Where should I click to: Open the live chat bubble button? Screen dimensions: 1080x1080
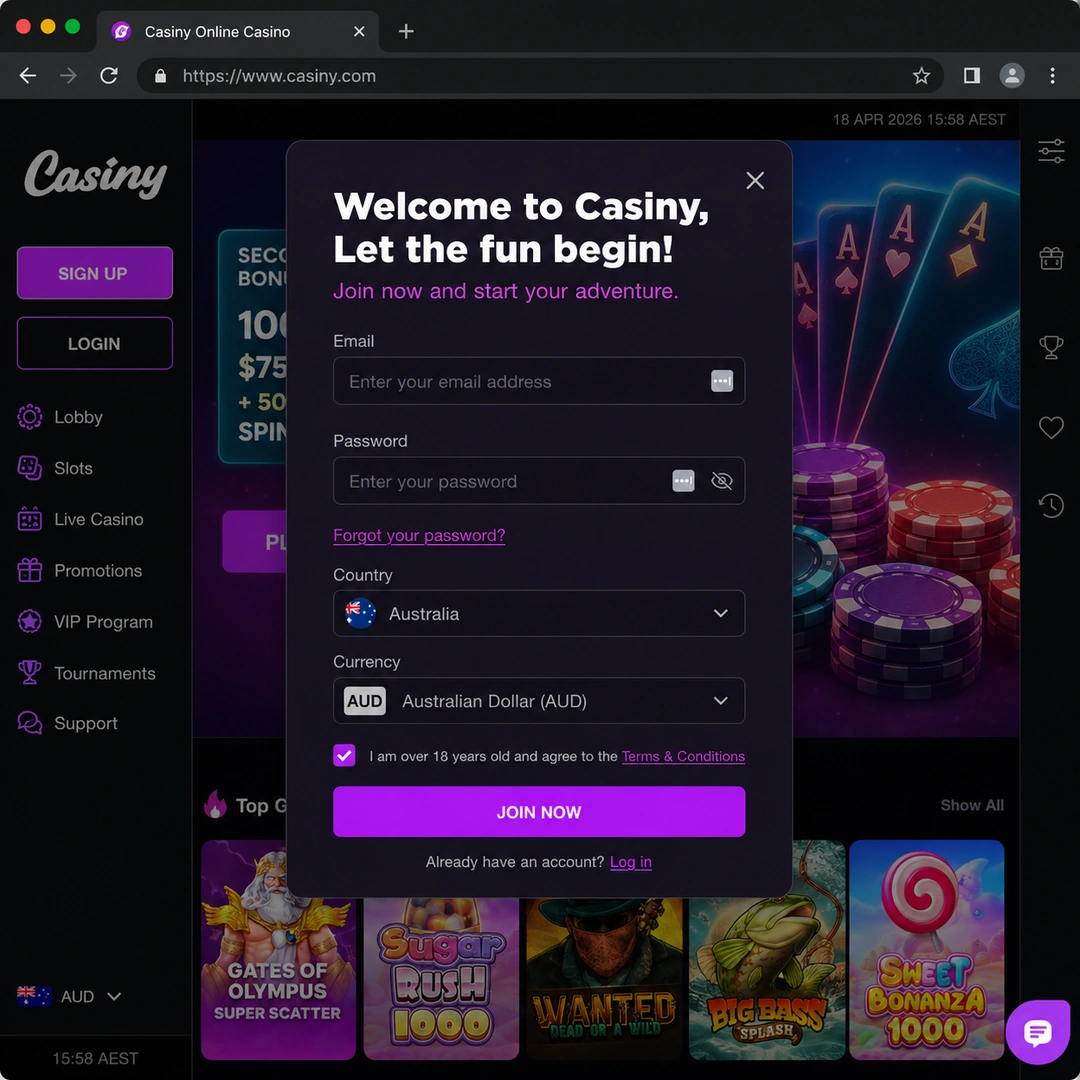click(x=1037, y=1032)
